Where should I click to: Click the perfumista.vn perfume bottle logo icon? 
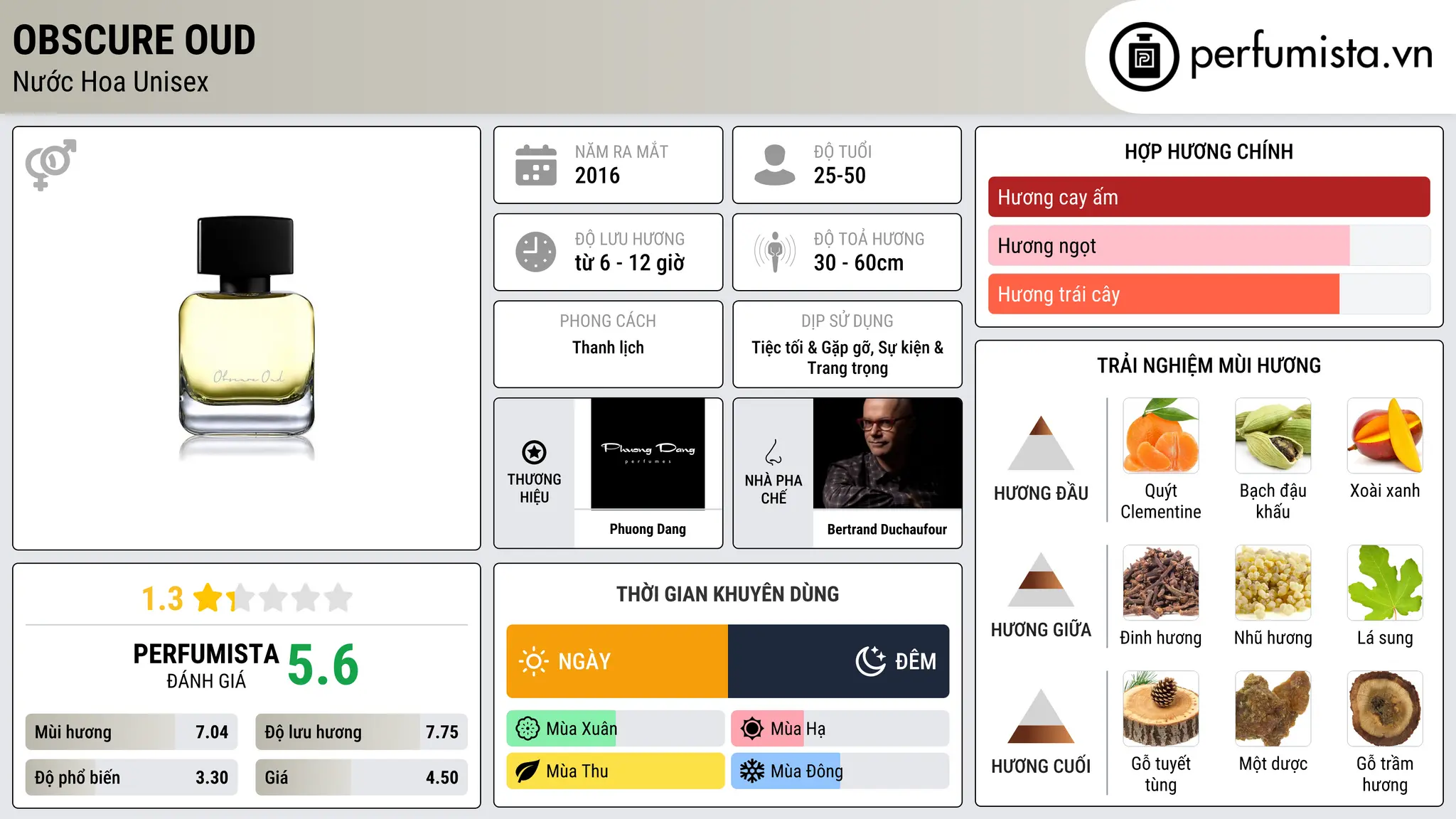(x=1144, y=57)
